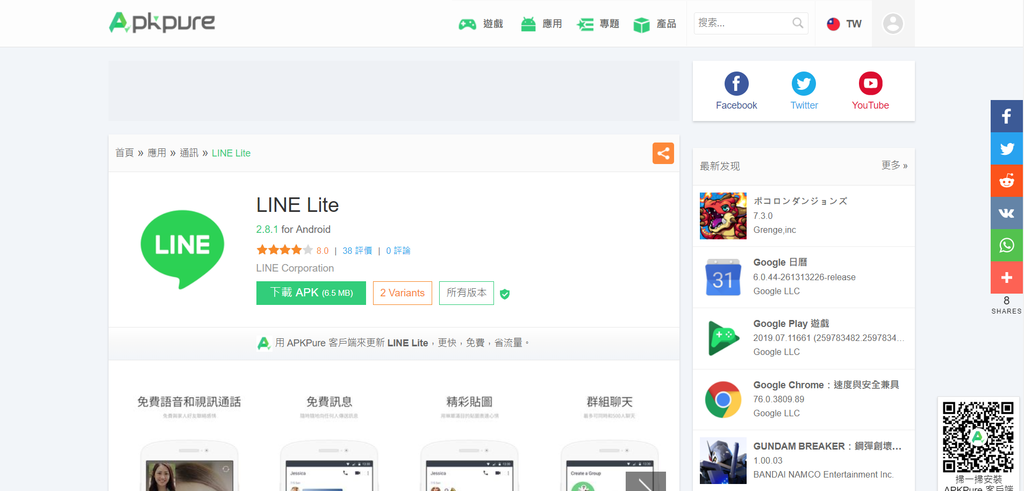Open the 產品 products menu

[x=655, y=24]
